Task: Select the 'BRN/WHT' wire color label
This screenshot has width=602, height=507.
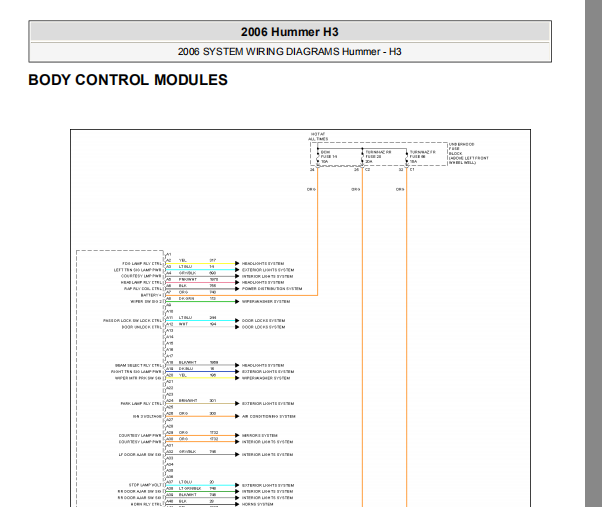Action: point(188,400)
